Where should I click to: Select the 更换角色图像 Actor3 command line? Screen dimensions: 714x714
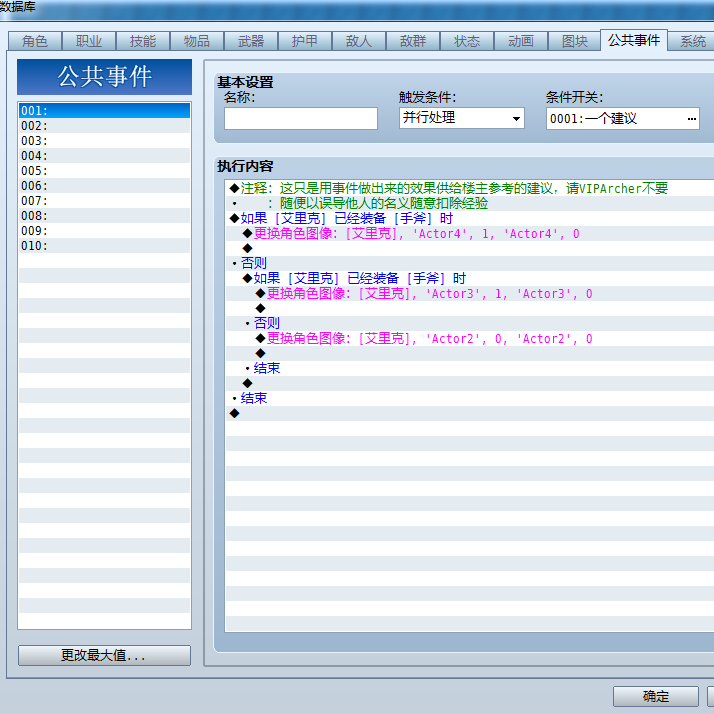(x=470, y=293)
